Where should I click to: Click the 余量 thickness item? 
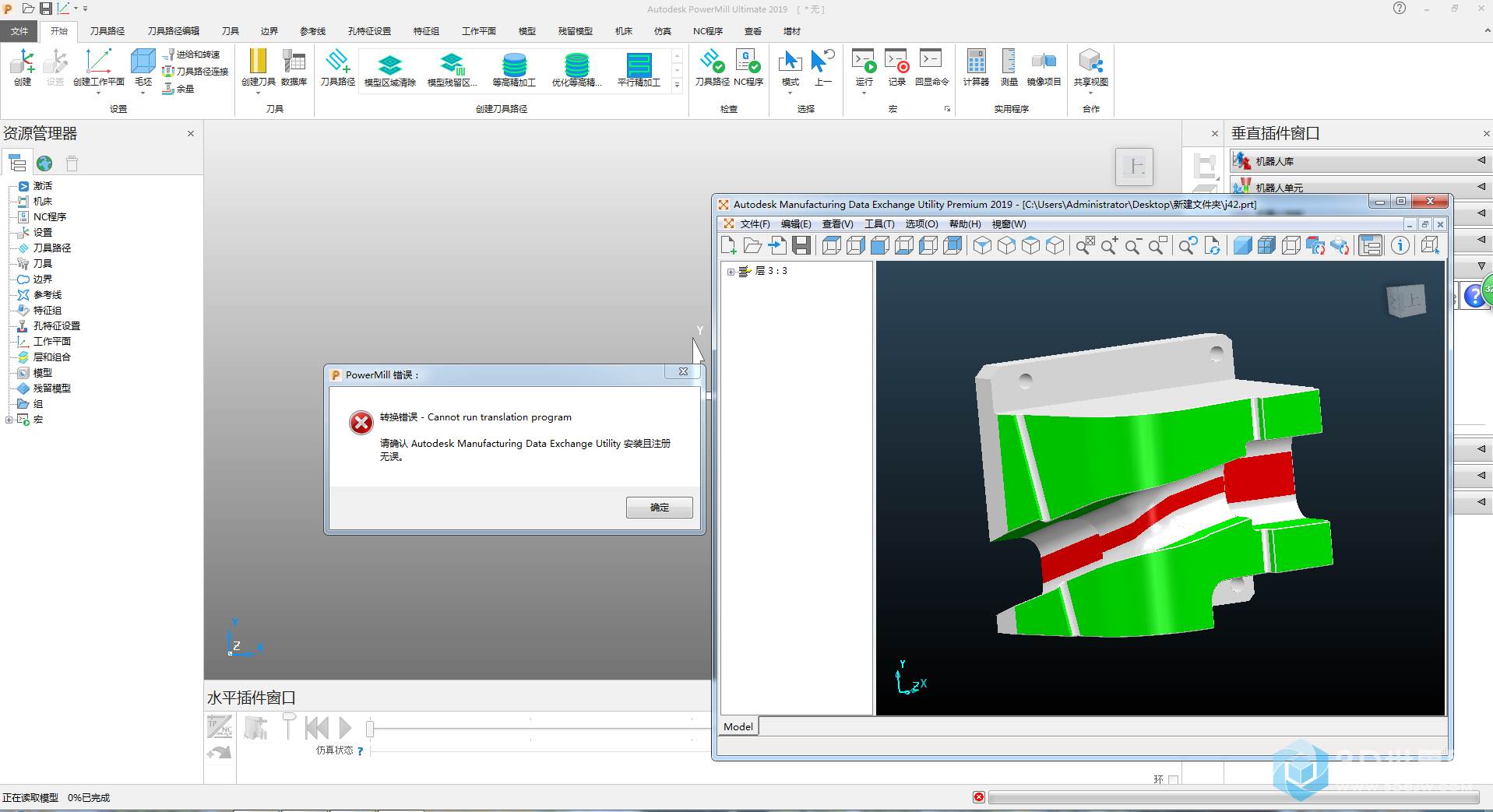tap(178, 89)
